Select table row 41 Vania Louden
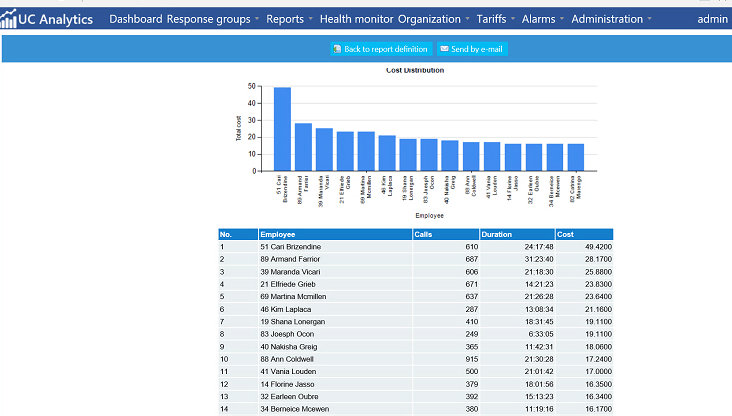Viewport: 732px width, 416px height. pos(415,372)
